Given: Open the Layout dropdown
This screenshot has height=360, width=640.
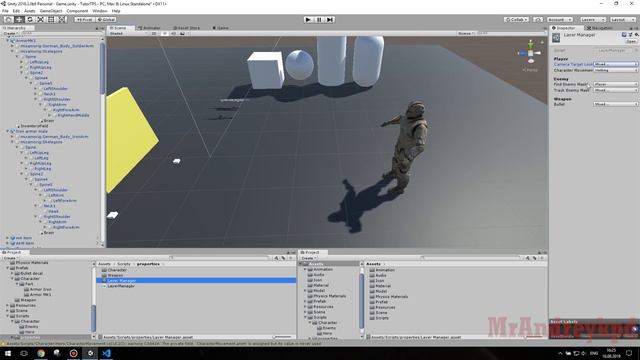Looking at the screenshot, I should [623, 20].
